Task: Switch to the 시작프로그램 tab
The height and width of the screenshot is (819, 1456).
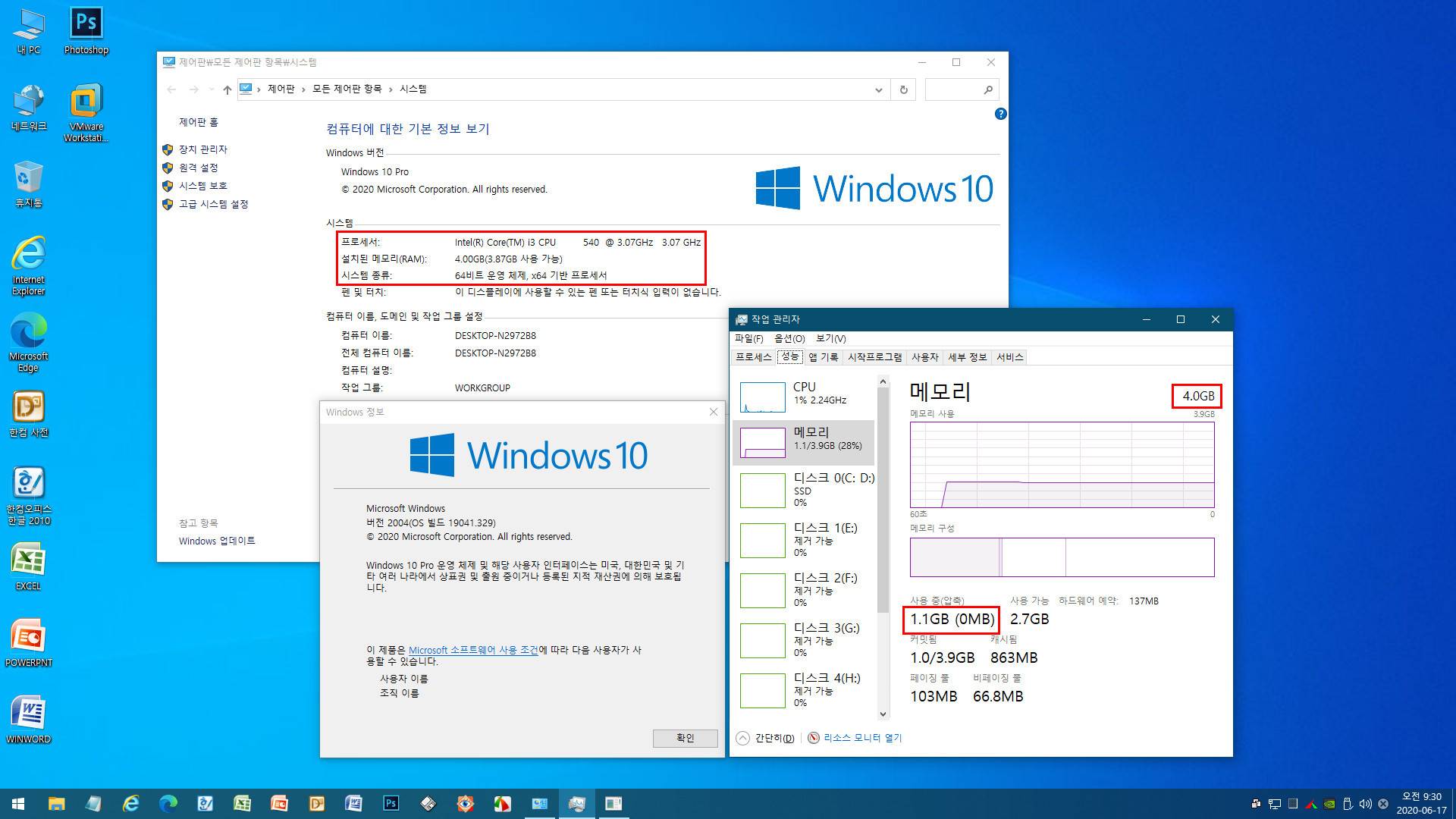Action: [874, 357]
